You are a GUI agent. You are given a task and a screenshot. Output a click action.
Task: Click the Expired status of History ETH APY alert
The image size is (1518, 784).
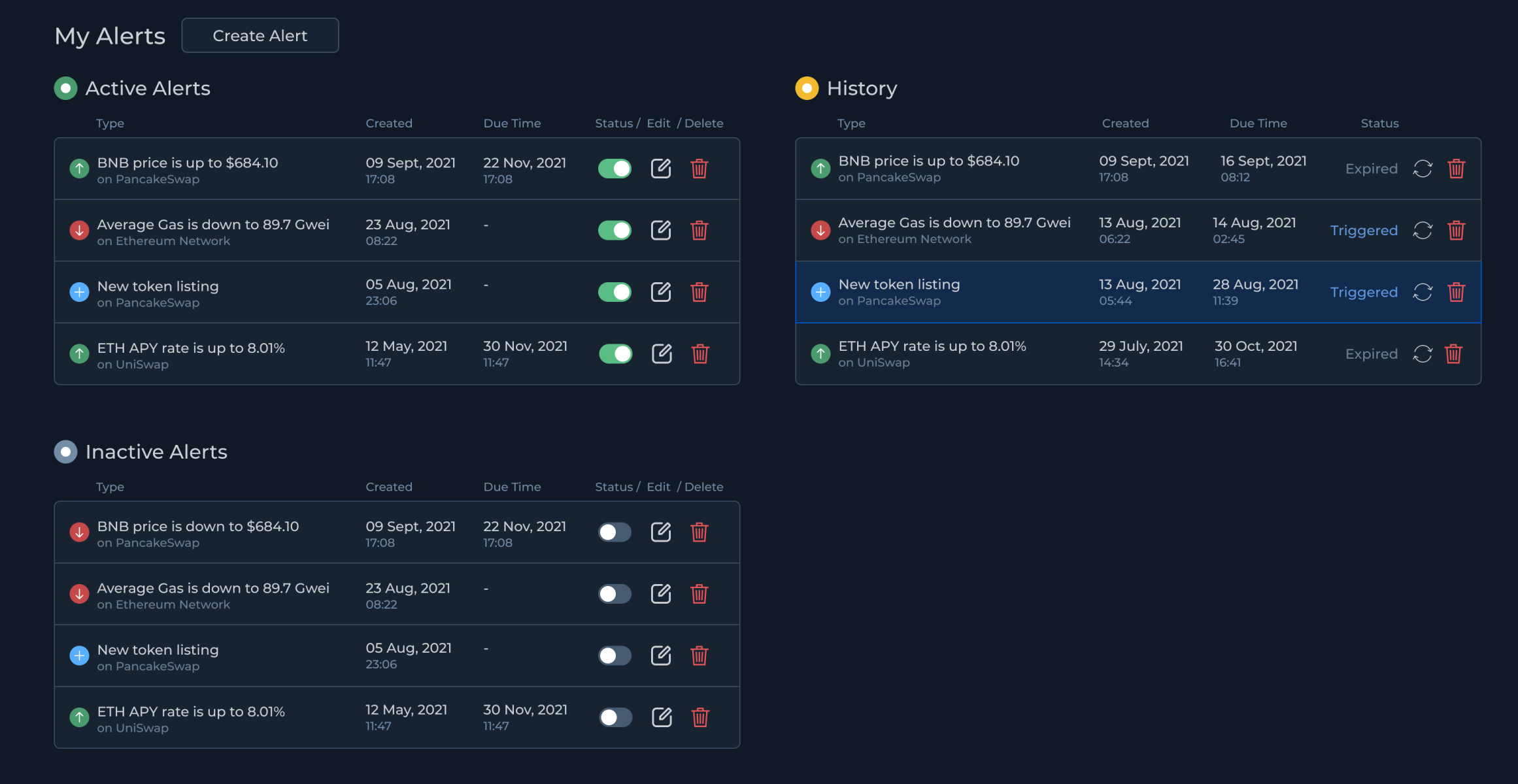click(1372, 353)
